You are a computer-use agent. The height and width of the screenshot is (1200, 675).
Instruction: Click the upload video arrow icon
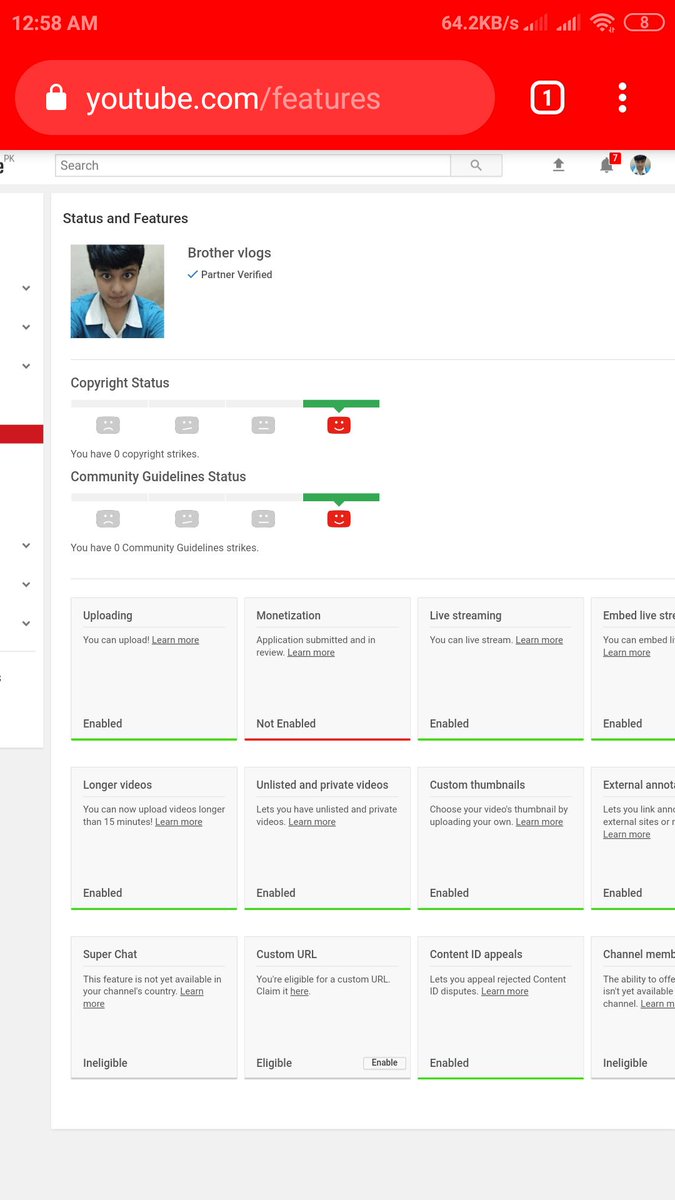tap(559, 165)
